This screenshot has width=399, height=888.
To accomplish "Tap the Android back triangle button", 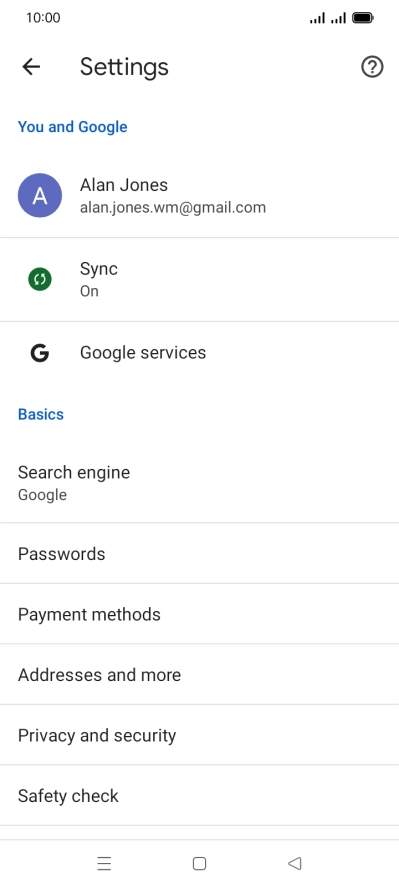I will pyautogui.click(x=294, y=863).
